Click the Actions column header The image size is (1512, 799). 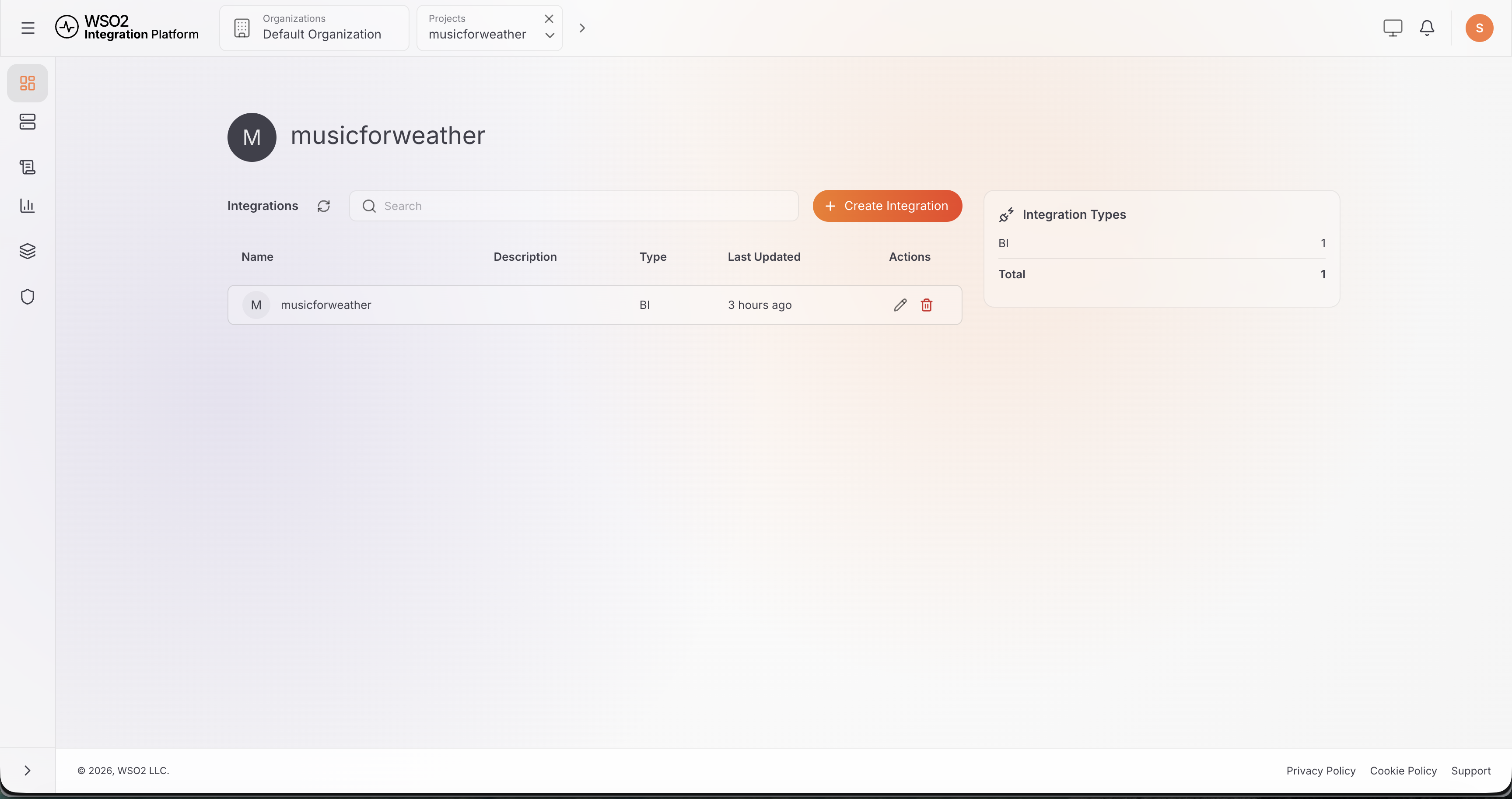point(909,256)
